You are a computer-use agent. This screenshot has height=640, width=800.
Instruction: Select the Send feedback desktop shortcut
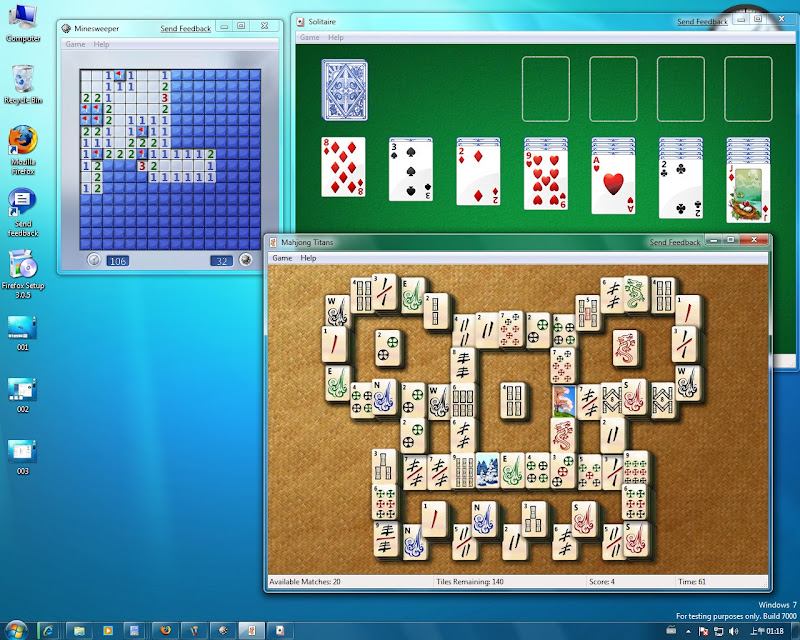pos(23,212)
